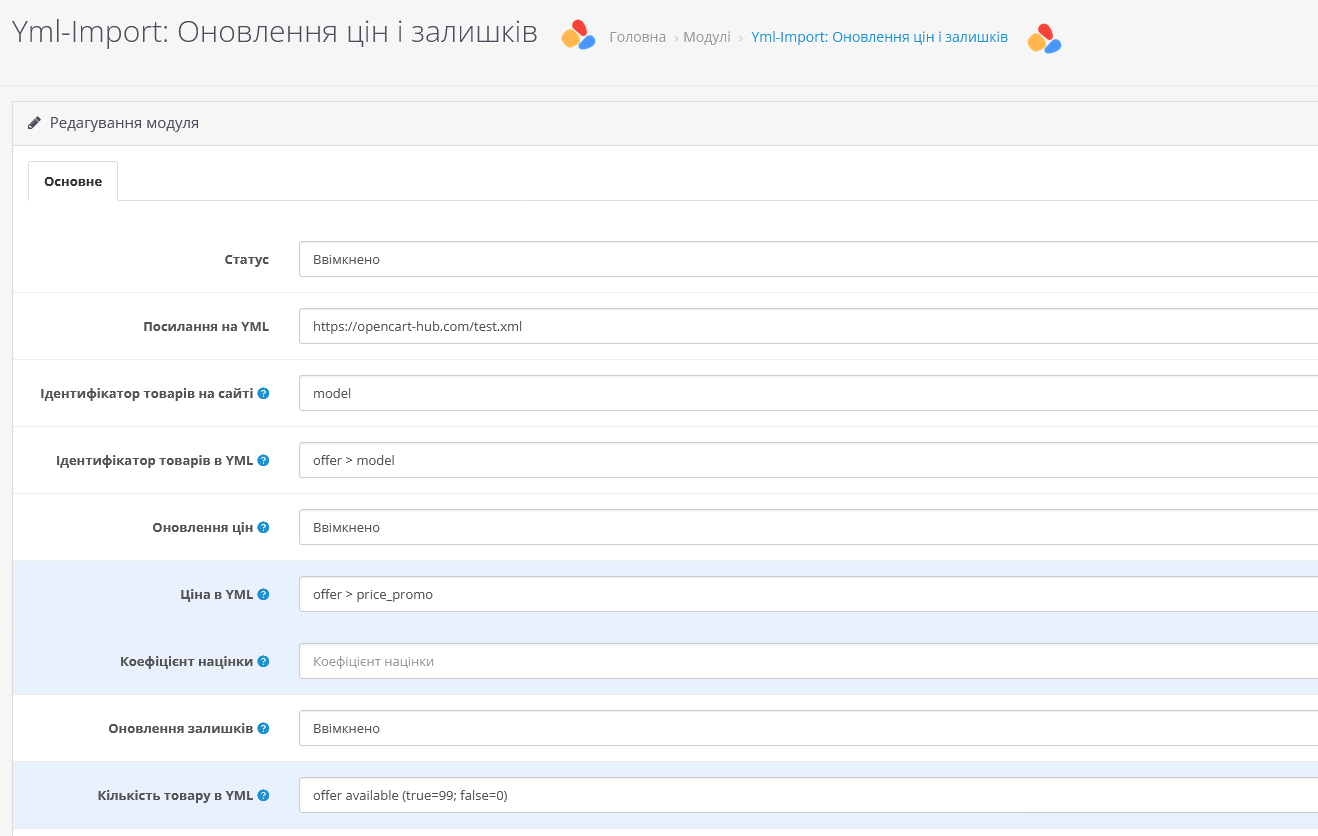Show help for the Ціна в YML field
Screen dimensions: 1318x836
263,594
